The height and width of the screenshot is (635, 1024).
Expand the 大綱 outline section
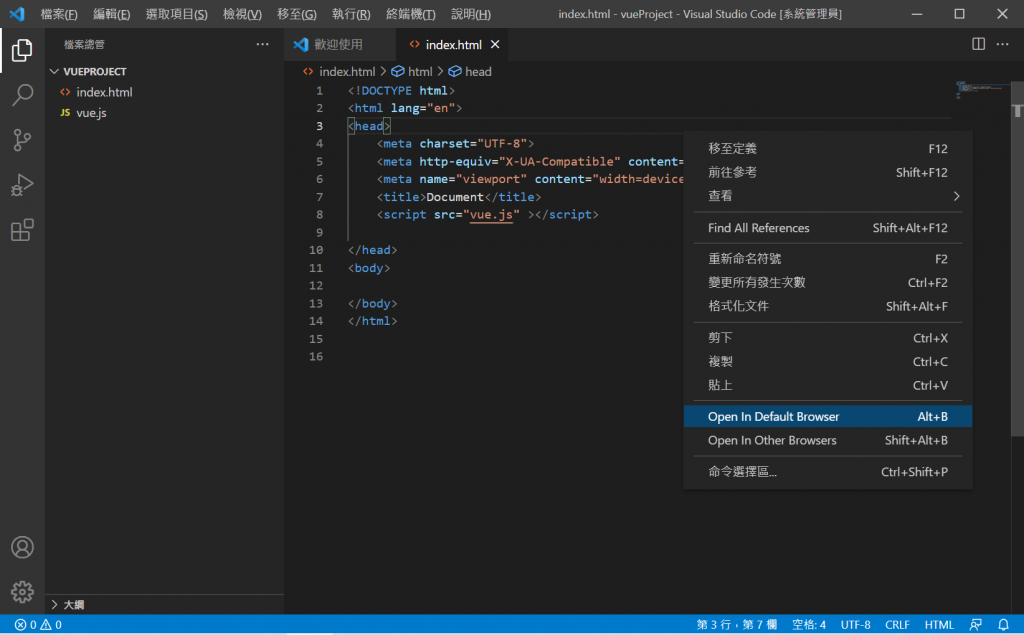tap(54, 605)
